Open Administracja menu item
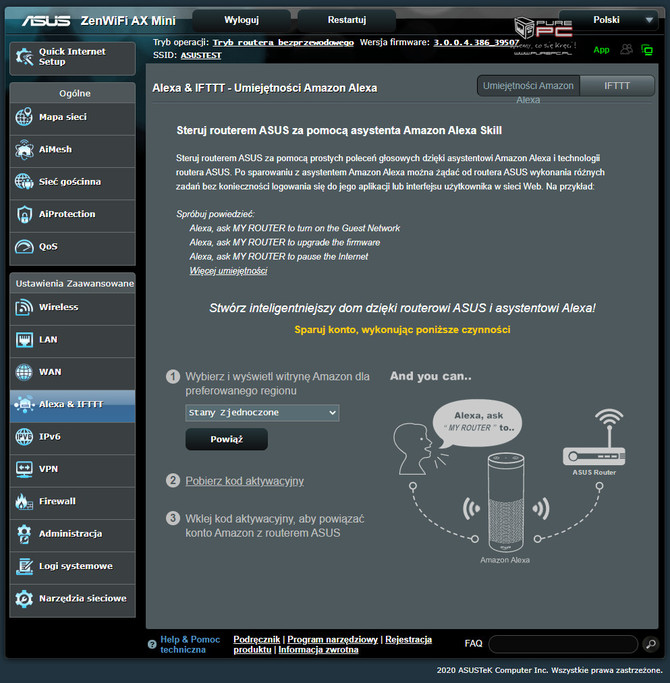This screenshot has width=670, height=683. pyautogui.click(x=72, y=534)
